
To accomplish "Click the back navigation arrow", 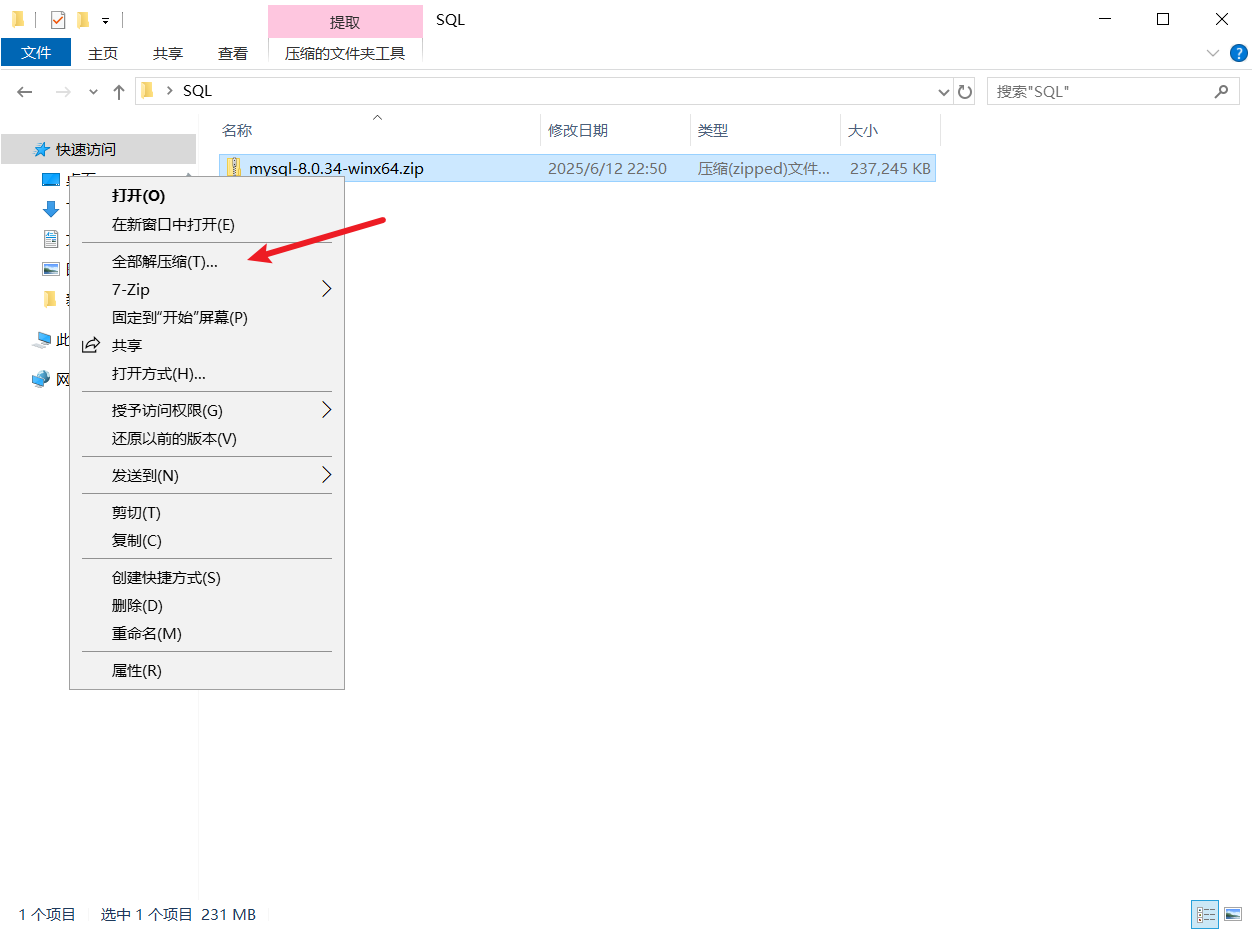I will 25,92.
